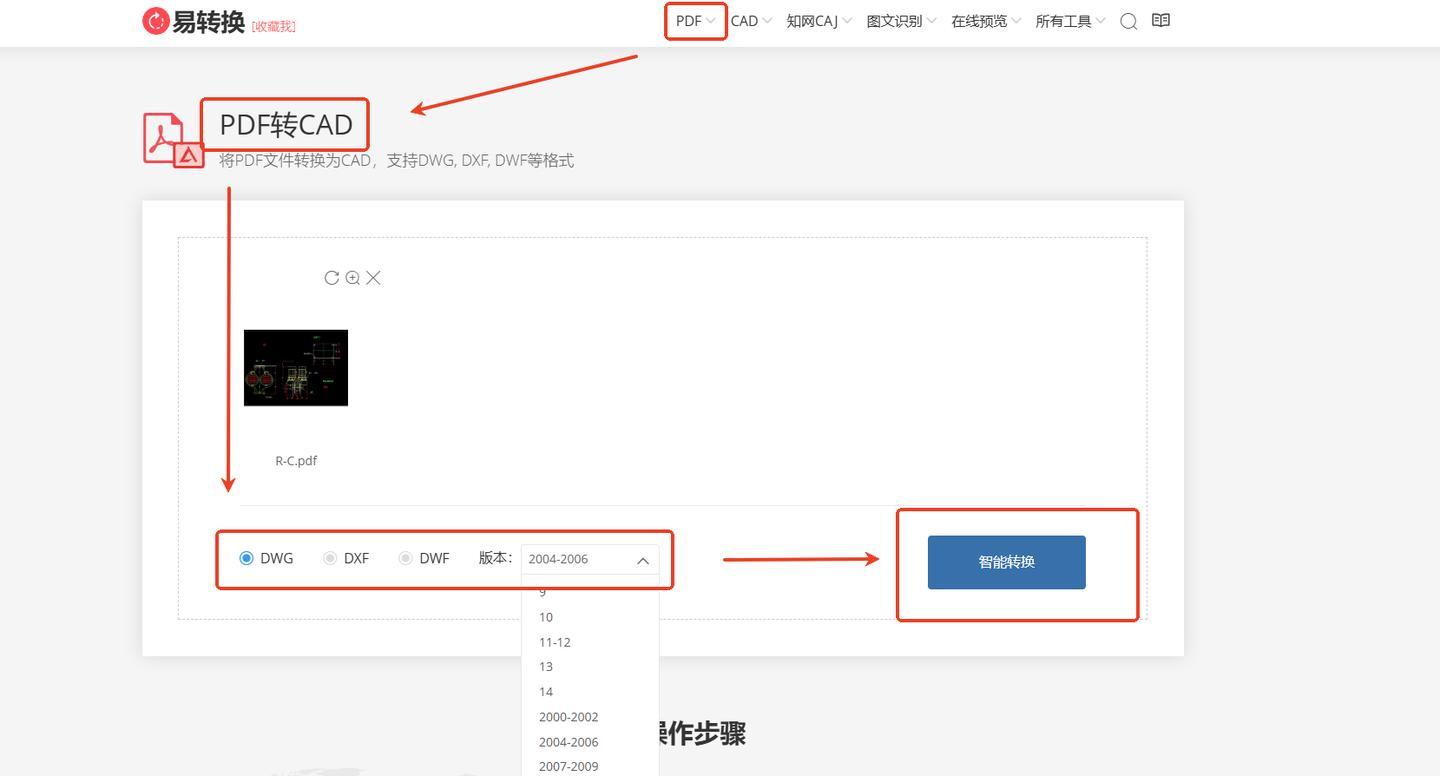Select the DXF output format radio
This screenshot has height=776, width=1440.
329,558
